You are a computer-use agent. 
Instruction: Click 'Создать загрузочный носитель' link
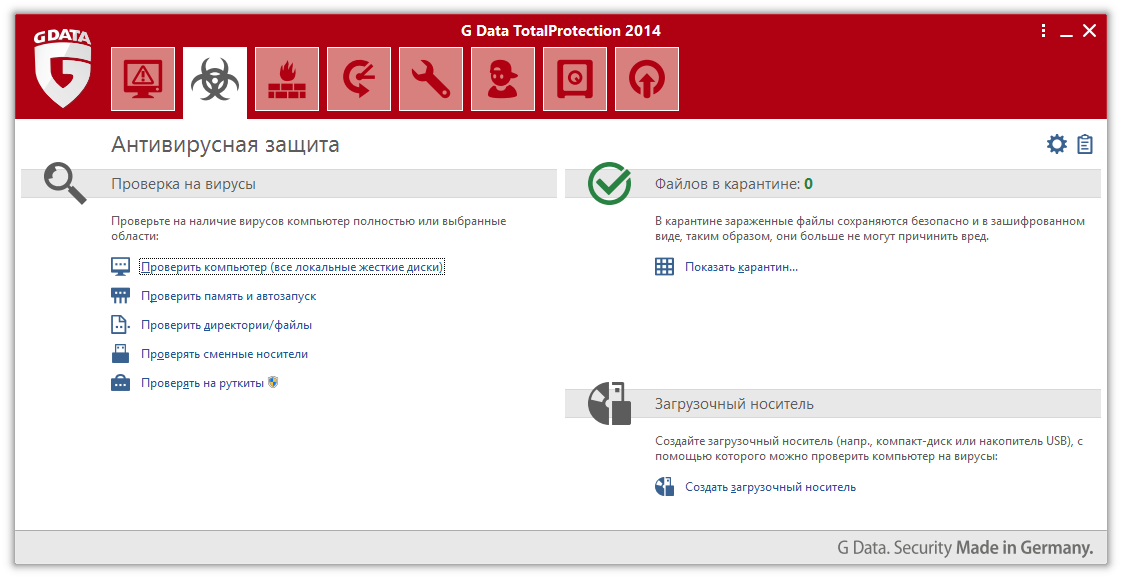770,487
